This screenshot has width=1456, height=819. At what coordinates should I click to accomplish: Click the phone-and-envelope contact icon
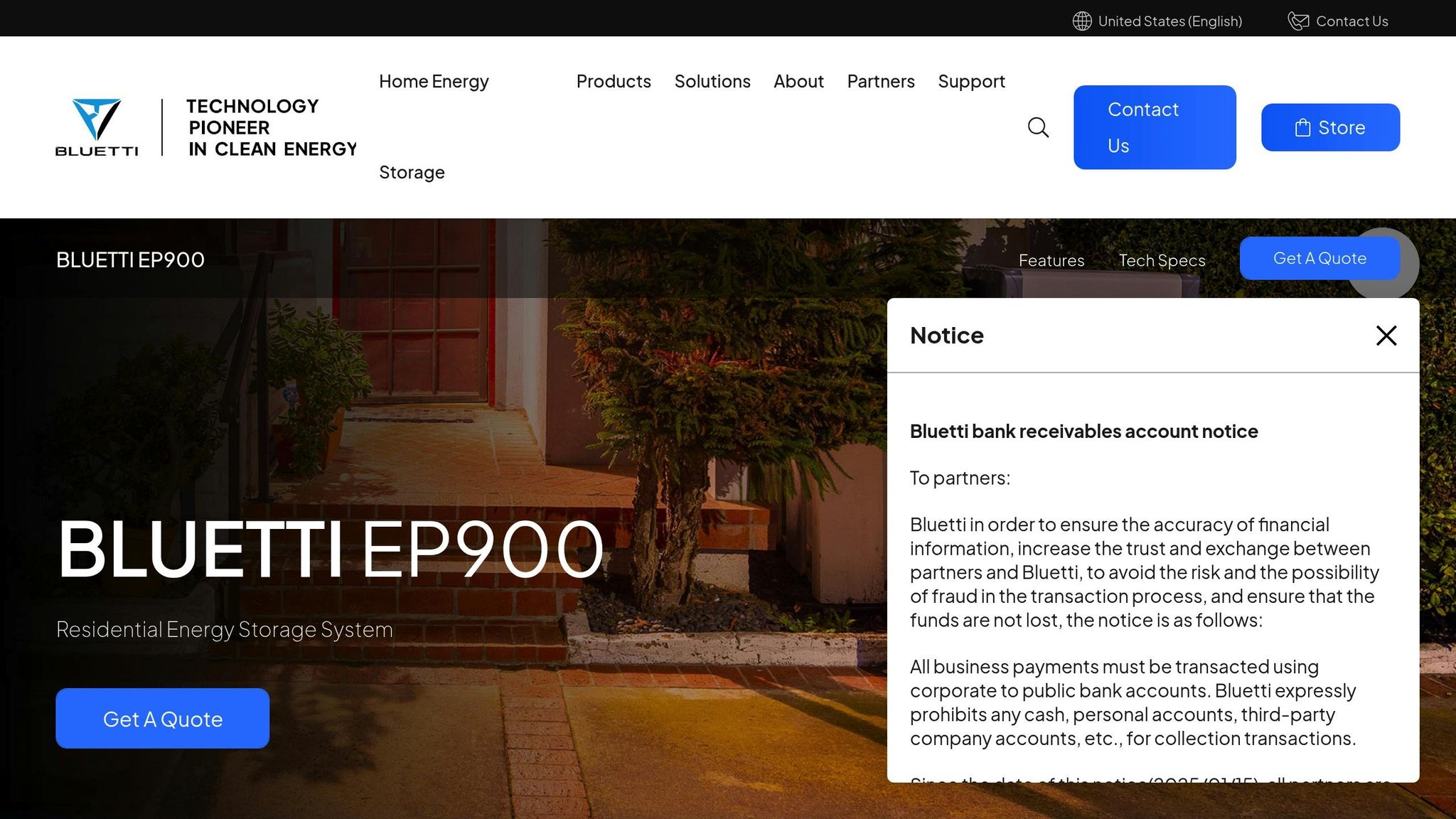[1298, 21]
